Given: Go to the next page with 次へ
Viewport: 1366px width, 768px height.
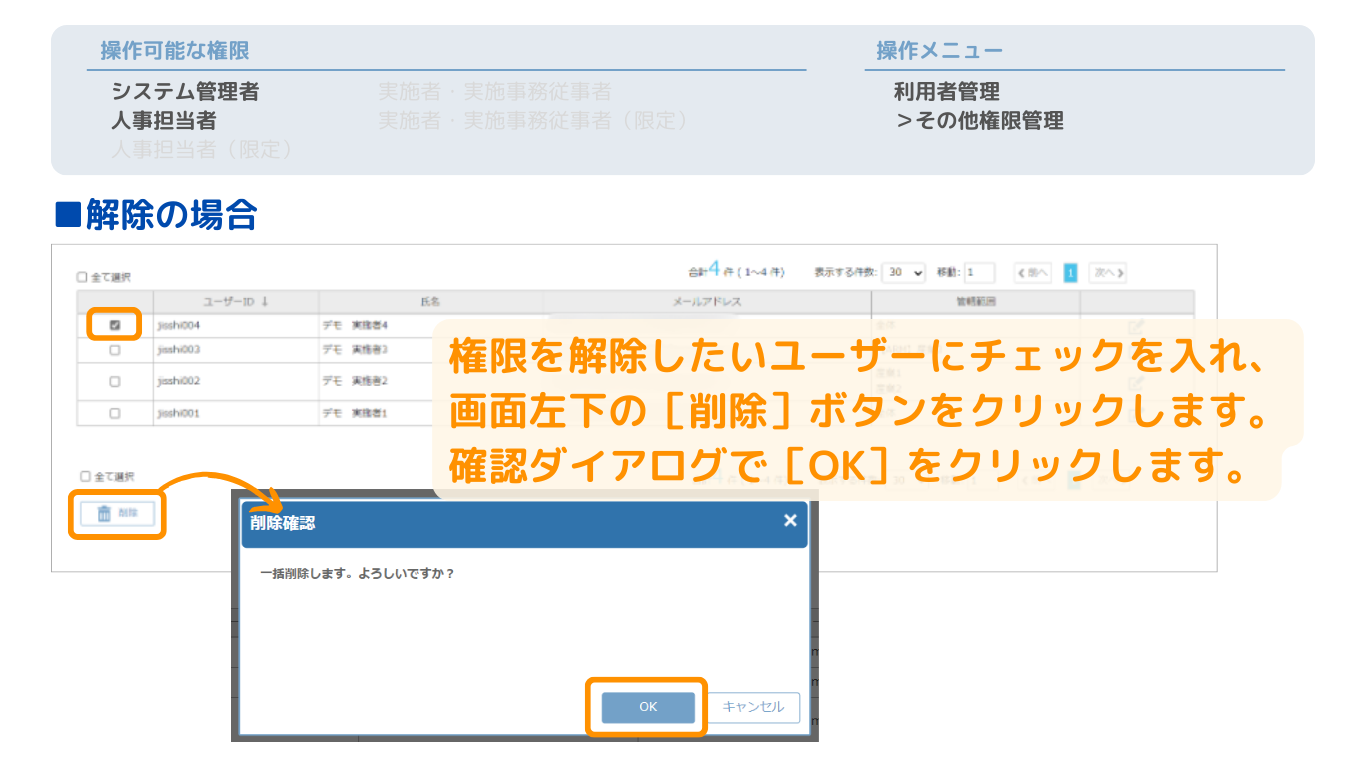Looking at the screenshot, I should [1107, 272].
